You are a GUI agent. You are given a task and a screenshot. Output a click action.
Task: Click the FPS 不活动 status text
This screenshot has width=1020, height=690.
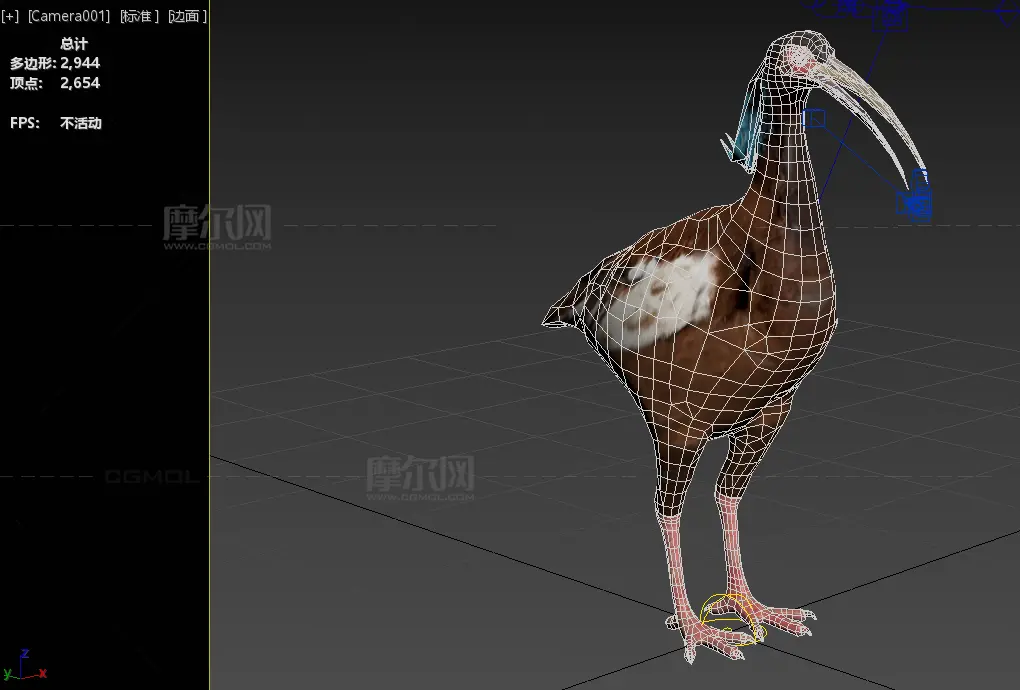click(80, 124)
